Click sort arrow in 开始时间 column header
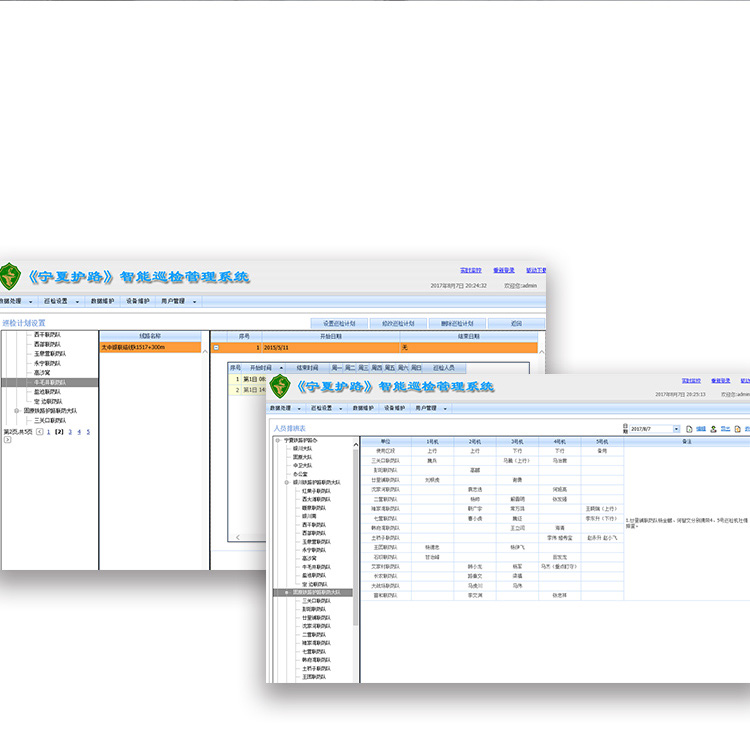Screen dimensions: 750x749 (x=281, y=368)
